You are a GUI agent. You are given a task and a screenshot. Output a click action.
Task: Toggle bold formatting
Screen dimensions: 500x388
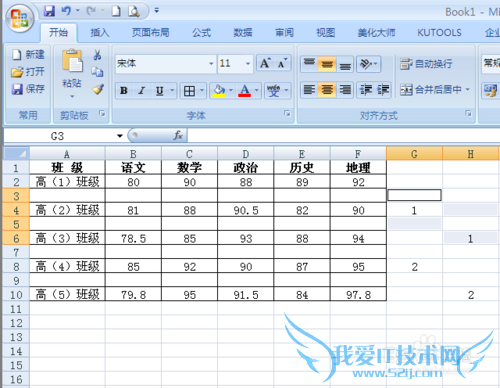[124, 91]
